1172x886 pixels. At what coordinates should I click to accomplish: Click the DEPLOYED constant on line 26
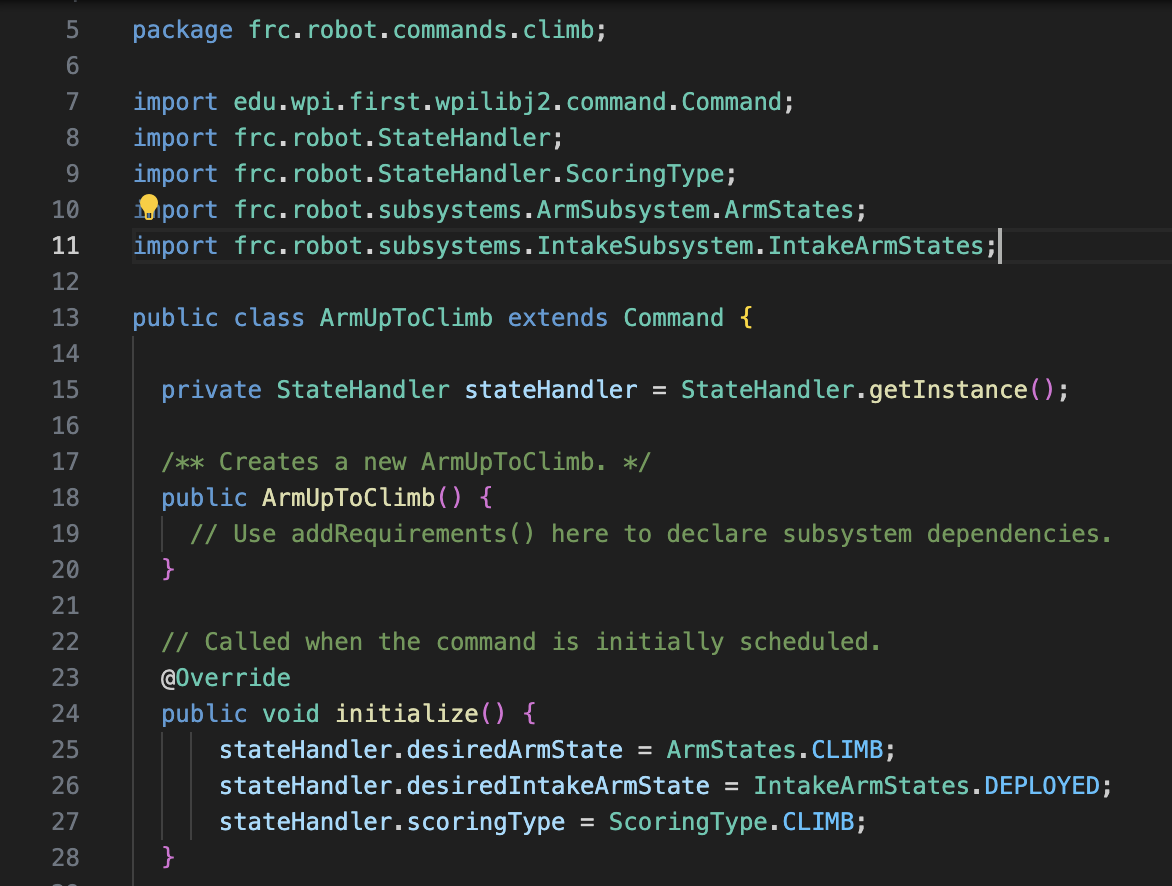pyautogui.click(x=1041, y=786)
